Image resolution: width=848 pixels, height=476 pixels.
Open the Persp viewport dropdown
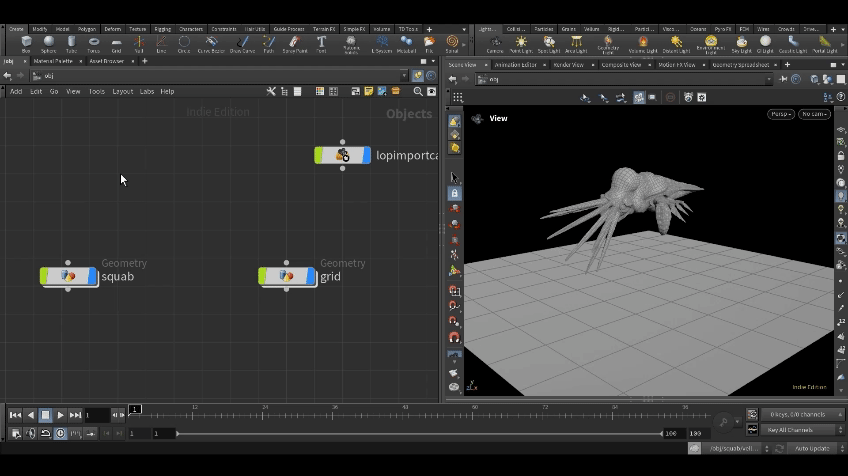pyautogui.click(x=780, y=114)
